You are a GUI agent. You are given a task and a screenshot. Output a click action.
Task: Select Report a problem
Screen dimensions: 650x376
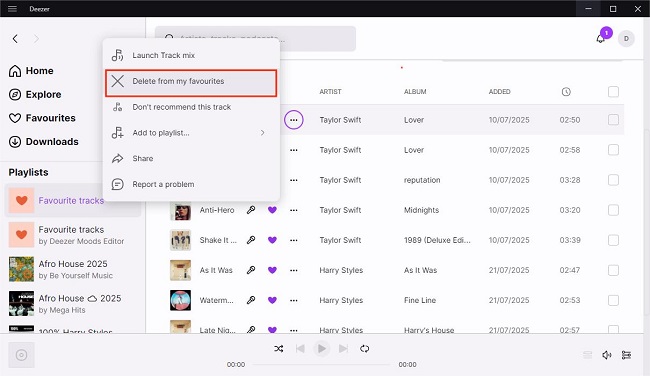(x=191, y=184)
